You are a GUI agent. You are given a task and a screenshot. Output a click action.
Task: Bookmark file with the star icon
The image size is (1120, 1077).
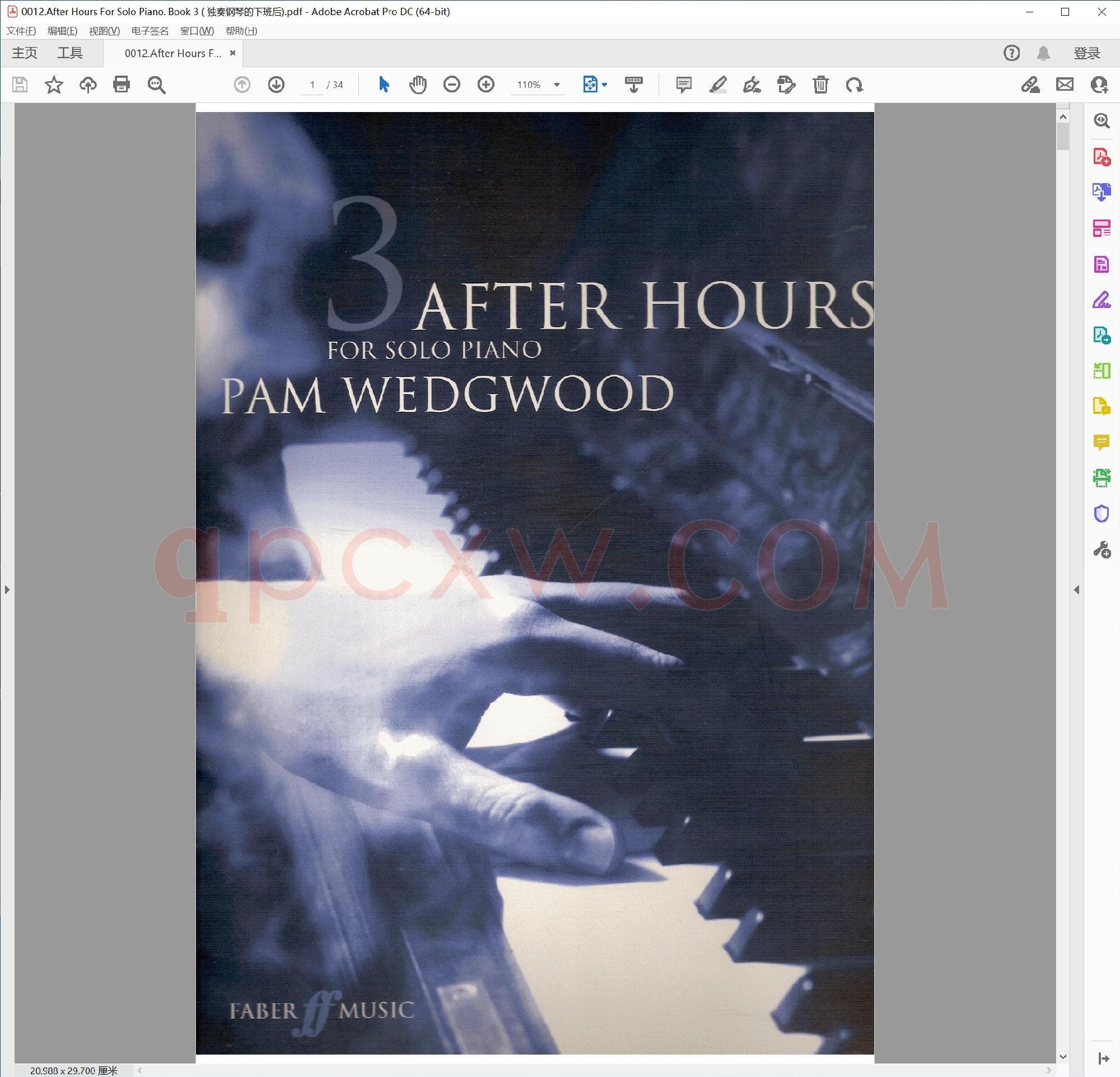[x=54, y=85]
